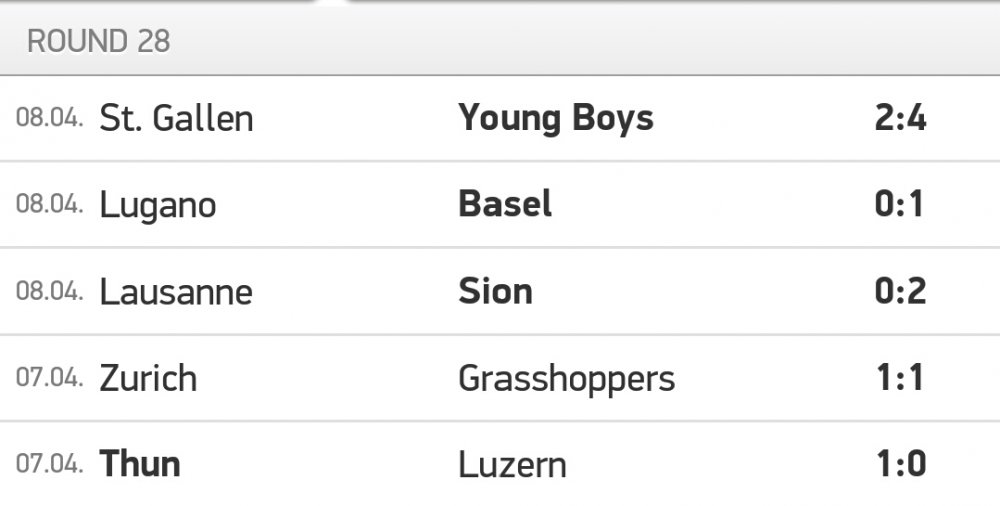Select Lausanne team name
1000x506 pixels.
point(177,292)
